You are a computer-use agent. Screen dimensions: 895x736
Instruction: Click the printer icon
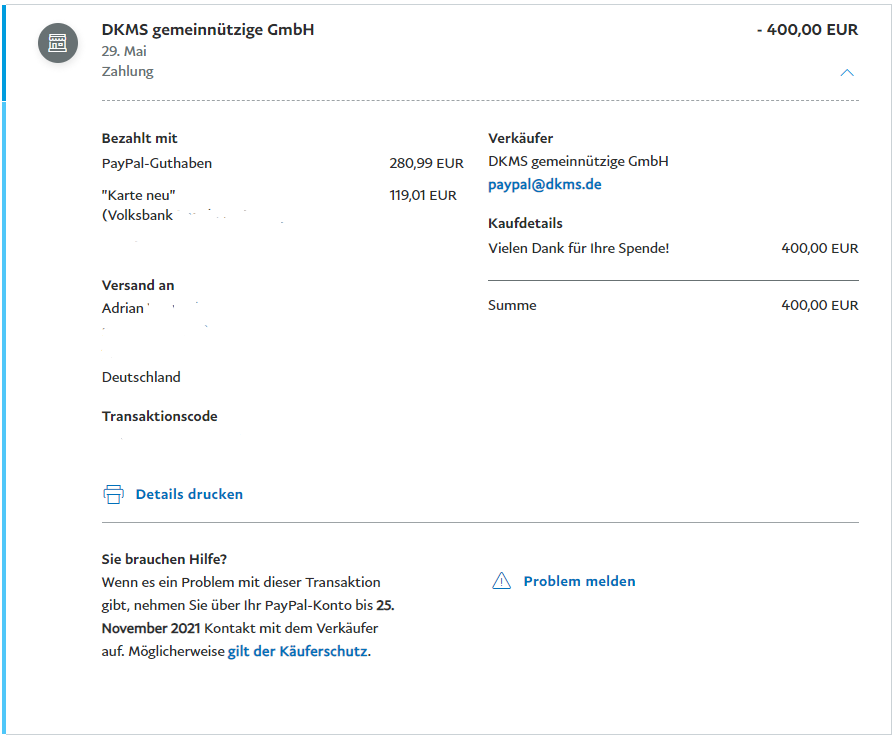pyautogui.click(x=113, y=494)
